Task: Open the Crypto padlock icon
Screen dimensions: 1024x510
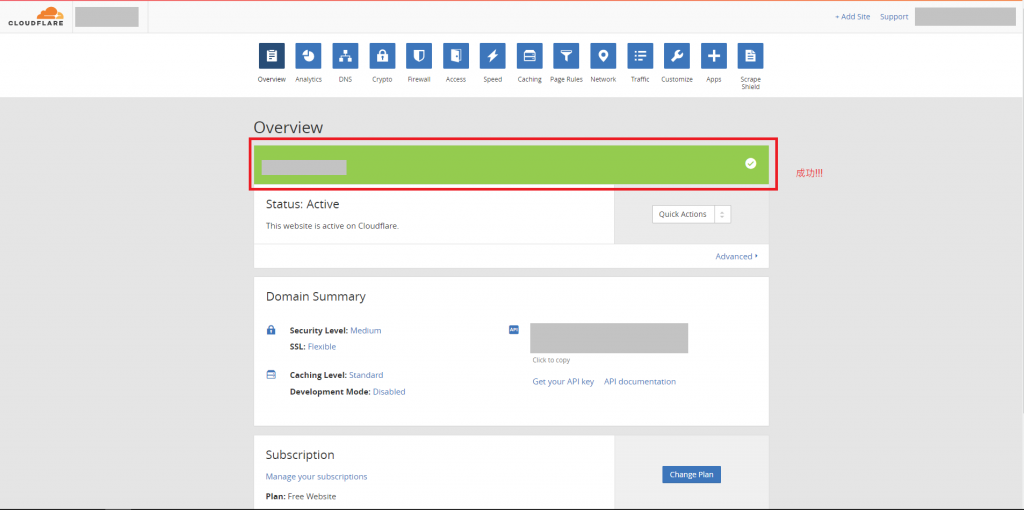Action: coord(382,56)
